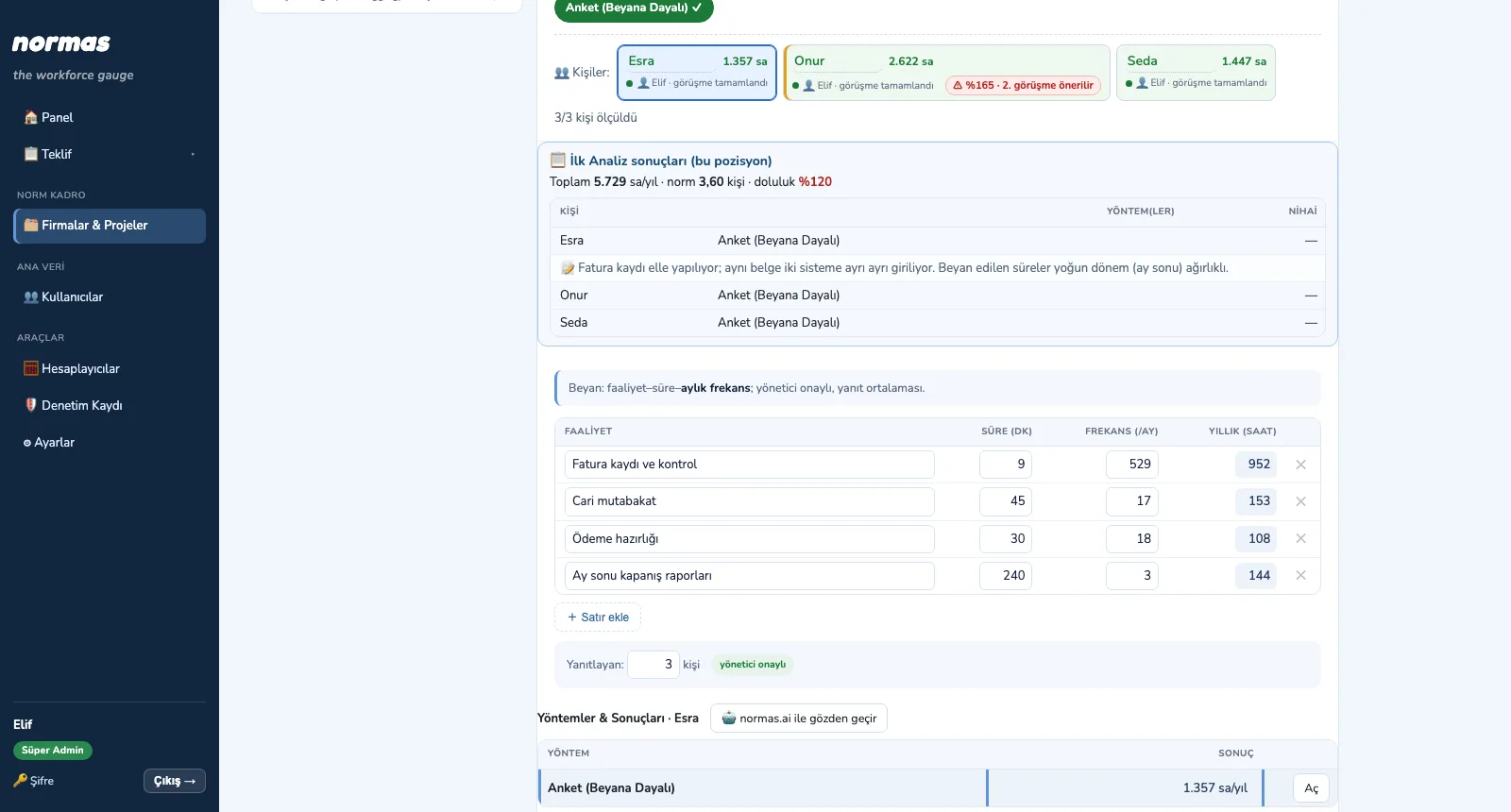Click the Süre field showing 240
This screenshot has width=1511, height=812.
tap(1006, 576)
